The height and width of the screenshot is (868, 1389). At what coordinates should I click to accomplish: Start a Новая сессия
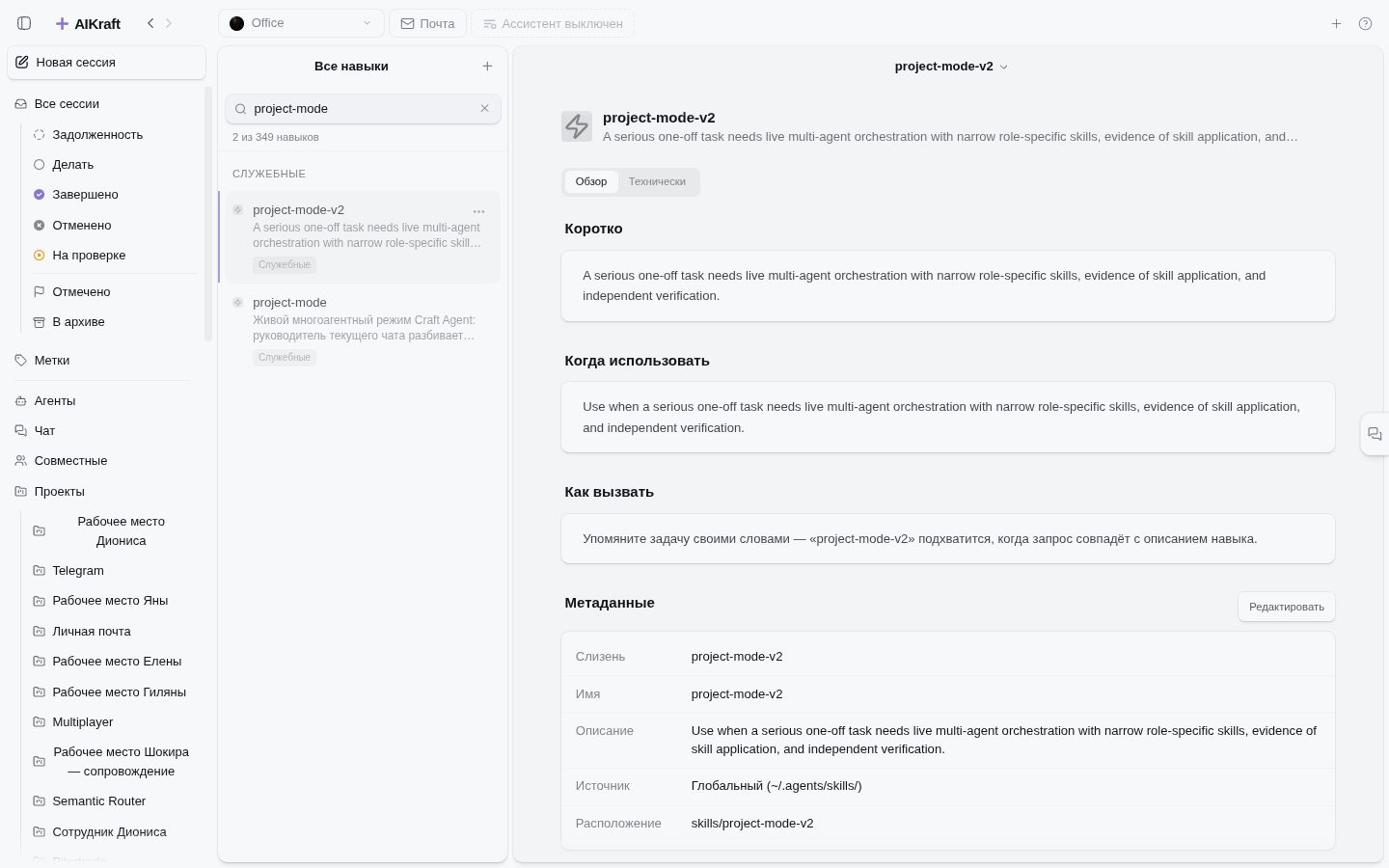(106, 63)
